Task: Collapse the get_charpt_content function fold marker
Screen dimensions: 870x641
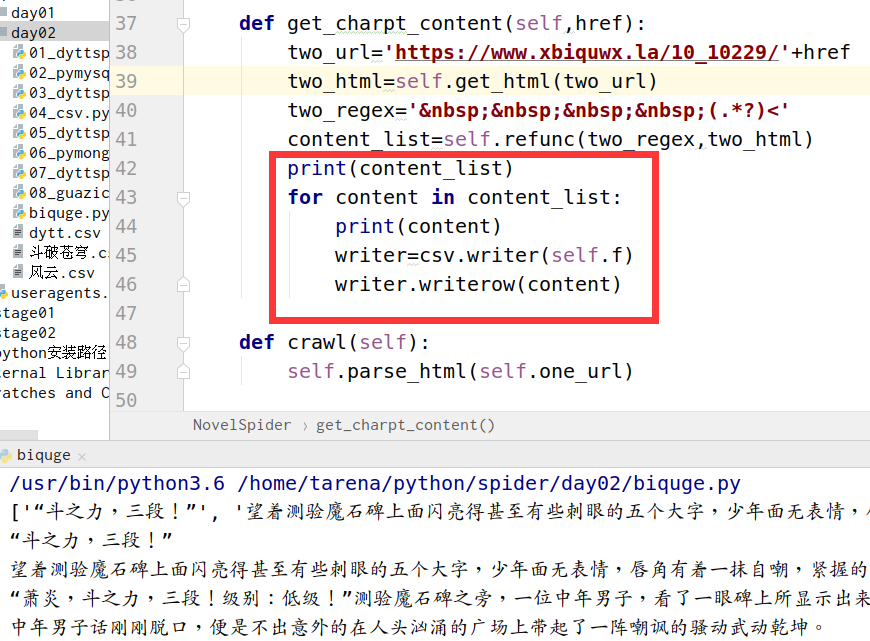Action: 182,23
